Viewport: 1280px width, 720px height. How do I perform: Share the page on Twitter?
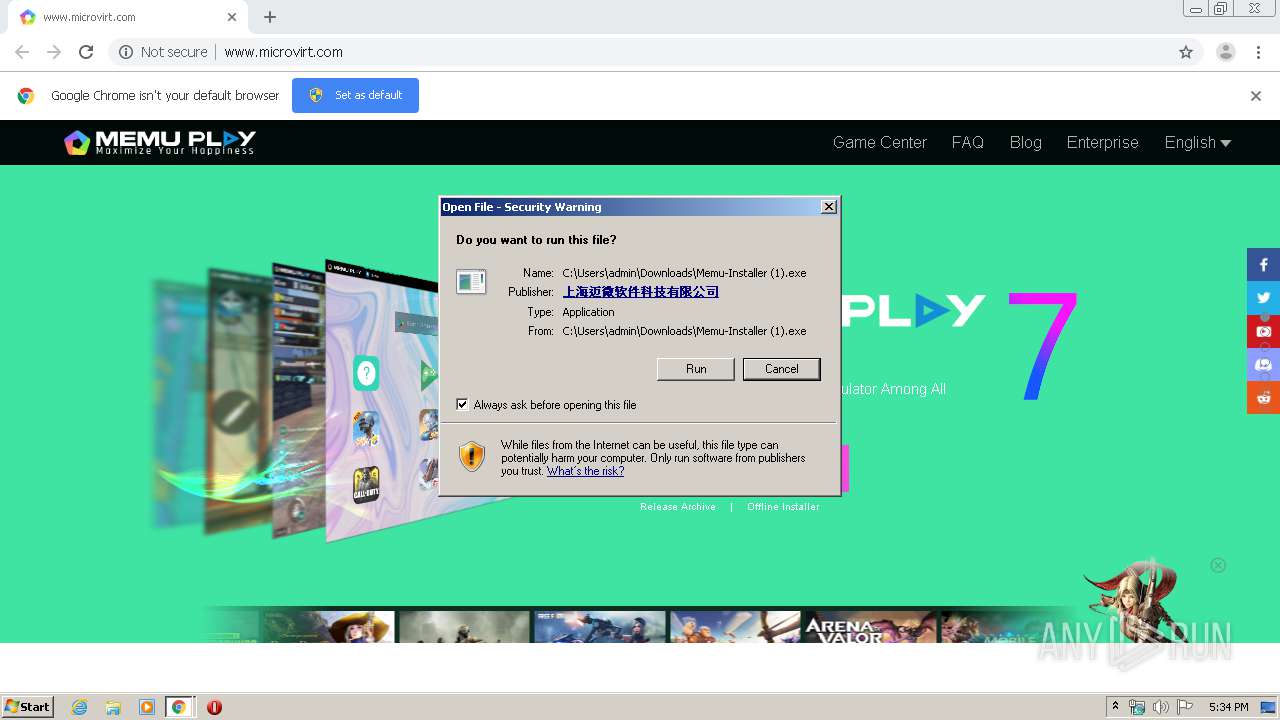tap(1263, 298)
